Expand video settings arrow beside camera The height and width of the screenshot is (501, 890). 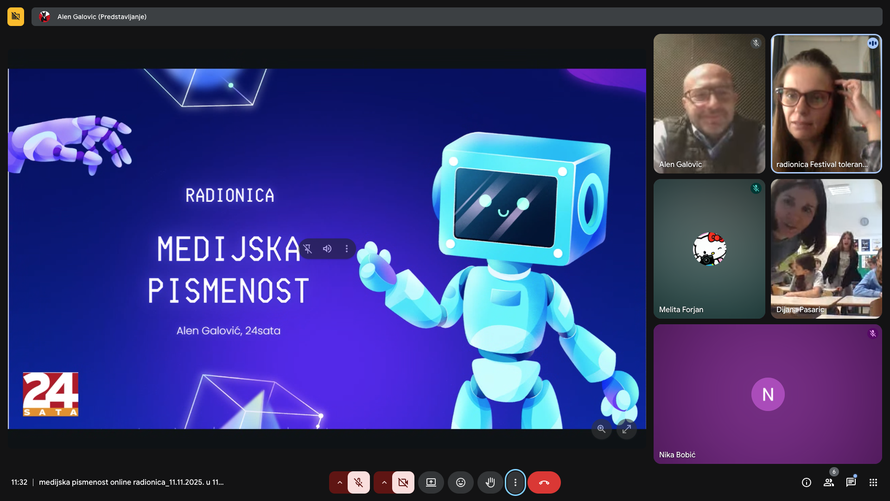tap(384, 482)
